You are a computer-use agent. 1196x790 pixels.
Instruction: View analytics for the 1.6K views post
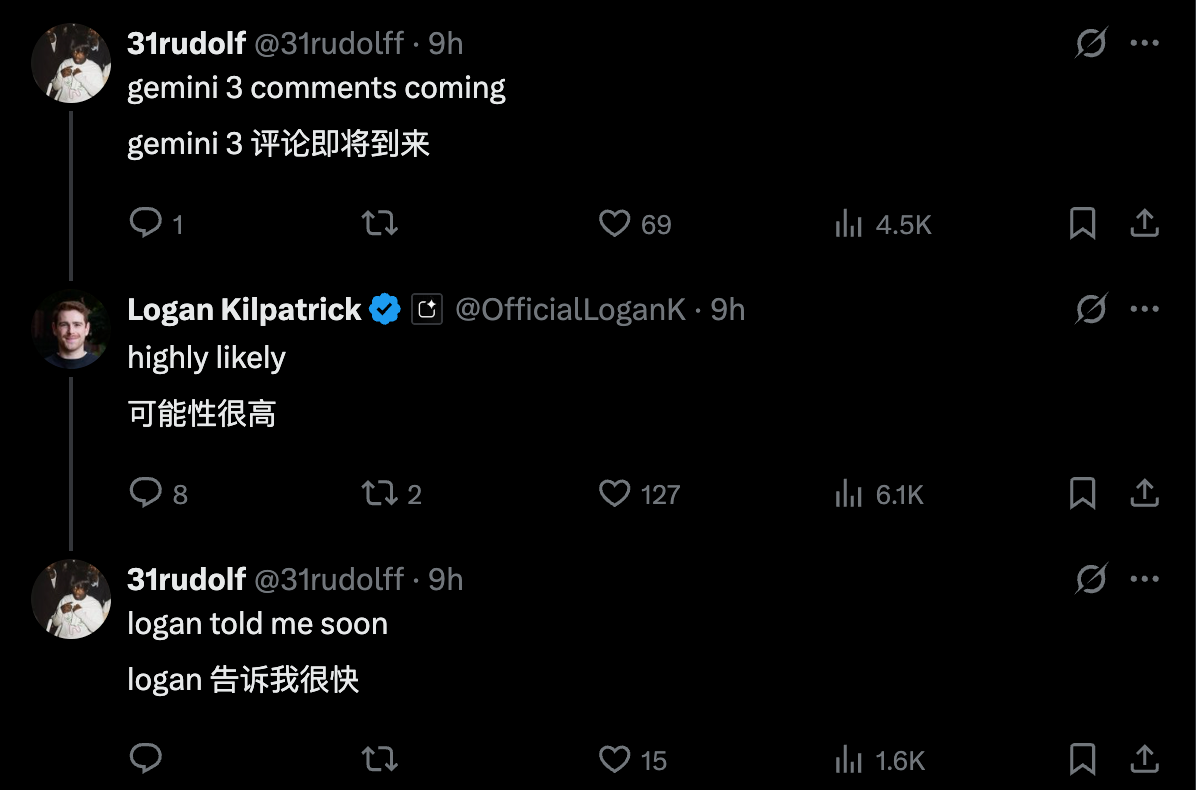click(849, 760)
